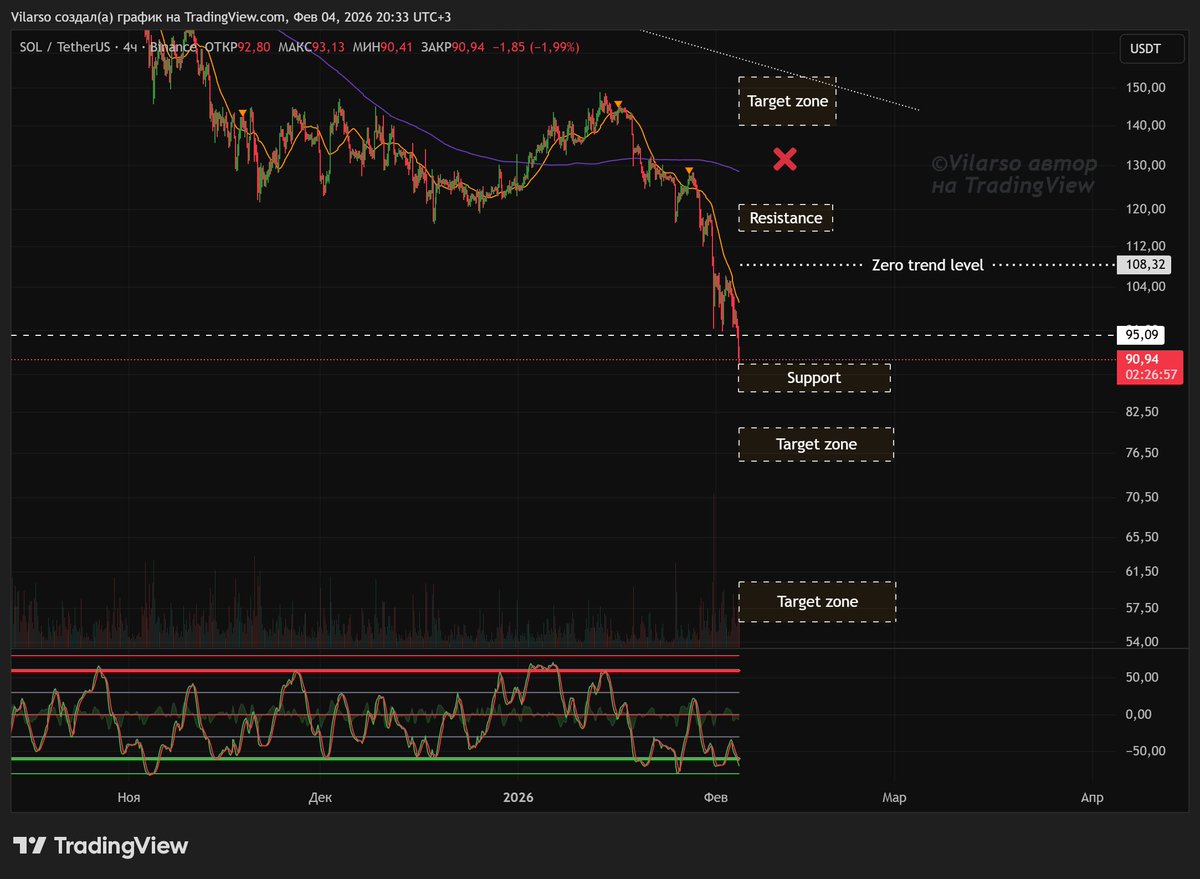Viewport: 1200px width, 879px height.
Task: Click the 95,09 price axis label
Action: (x=1141, y=334)
